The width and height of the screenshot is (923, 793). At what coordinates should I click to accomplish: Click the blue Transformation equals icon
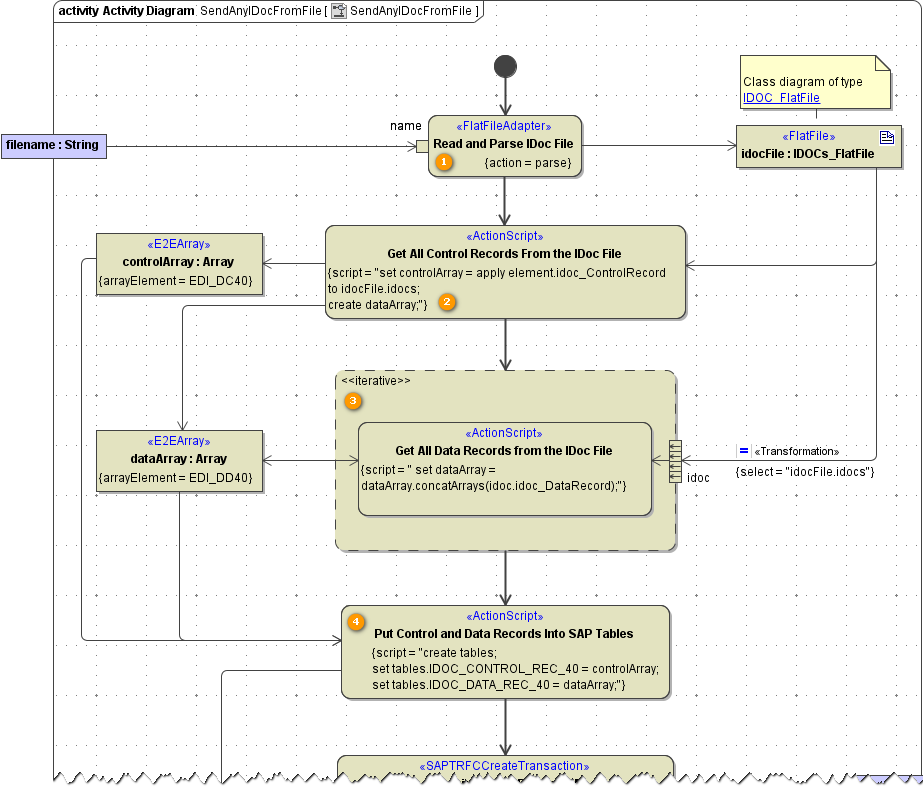(743, 451)
